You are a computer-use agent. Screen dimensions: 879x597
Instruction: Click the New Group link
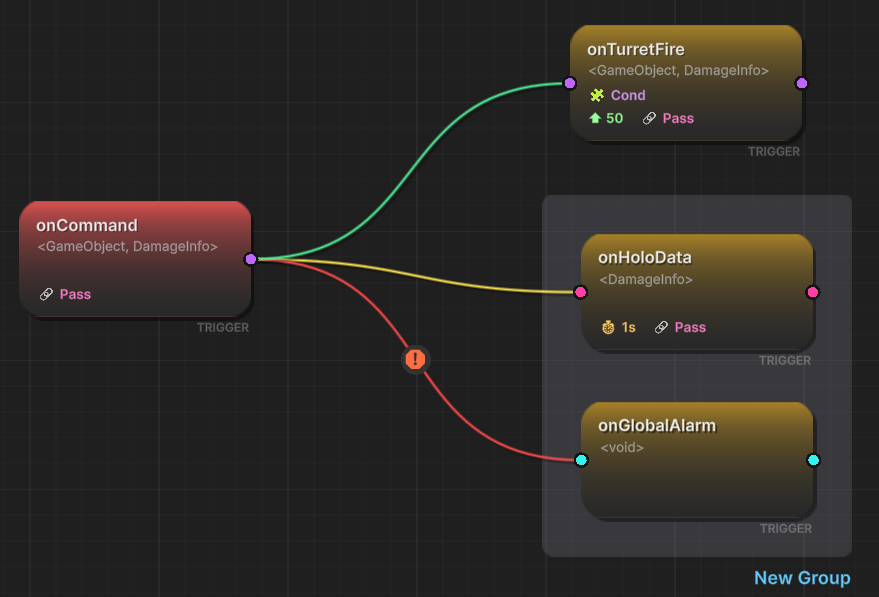click(x=802, y=578)
